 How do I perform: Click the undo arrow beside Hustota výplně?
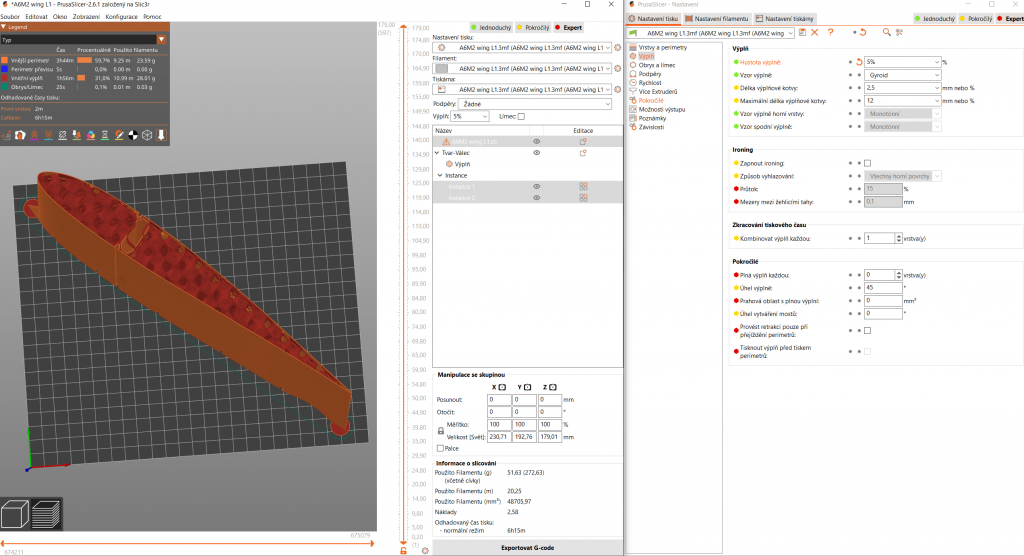[859, 62]
